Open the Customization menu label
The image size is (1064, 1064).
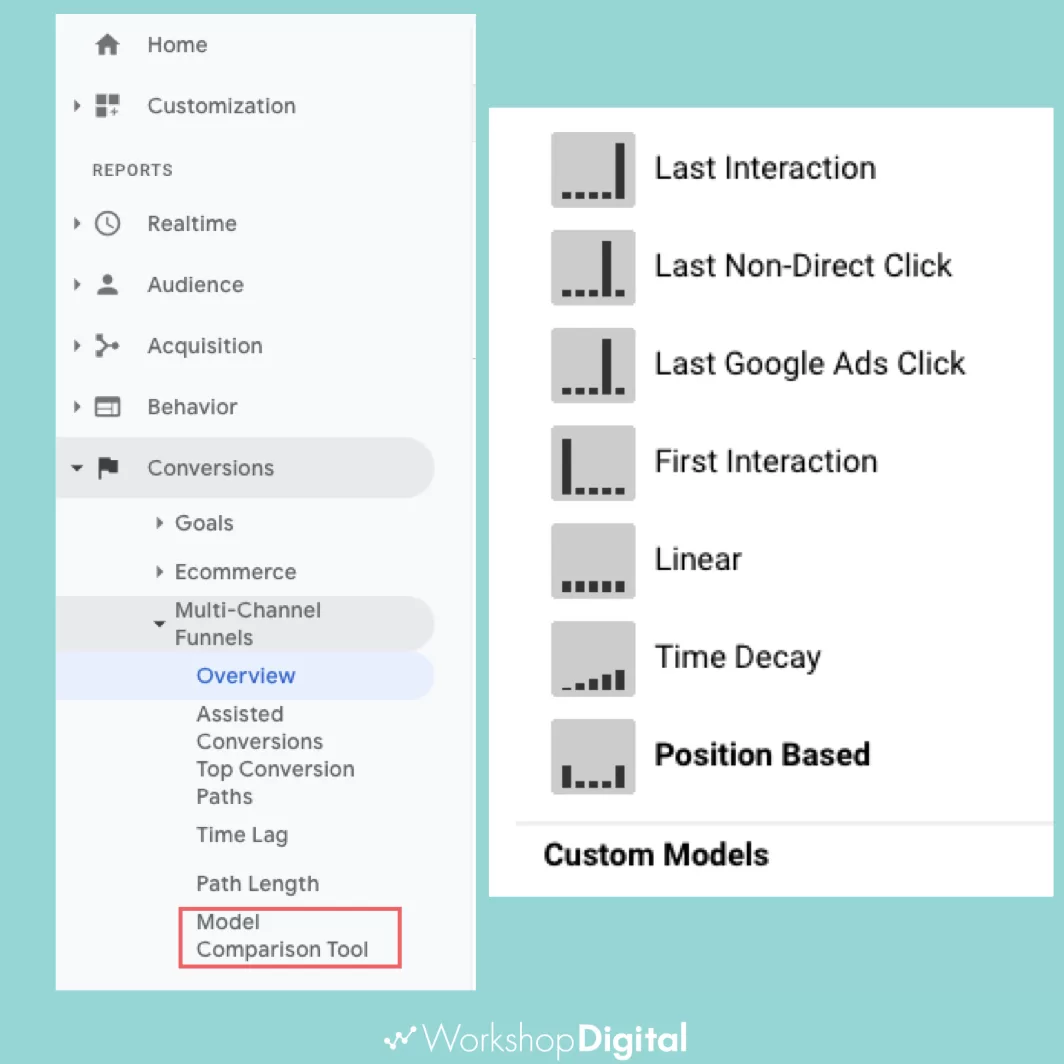click(222, 106)
